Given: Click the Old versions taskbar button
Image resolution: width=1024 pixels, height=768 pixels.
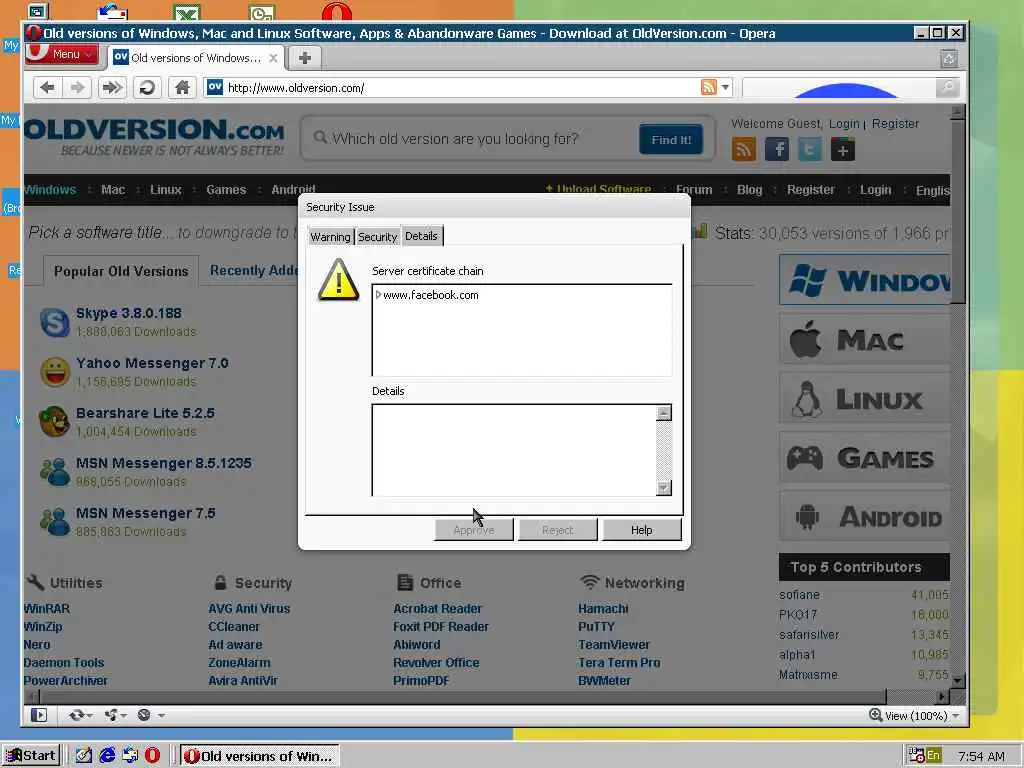Looking at the screenshot, I should [260, 756].
